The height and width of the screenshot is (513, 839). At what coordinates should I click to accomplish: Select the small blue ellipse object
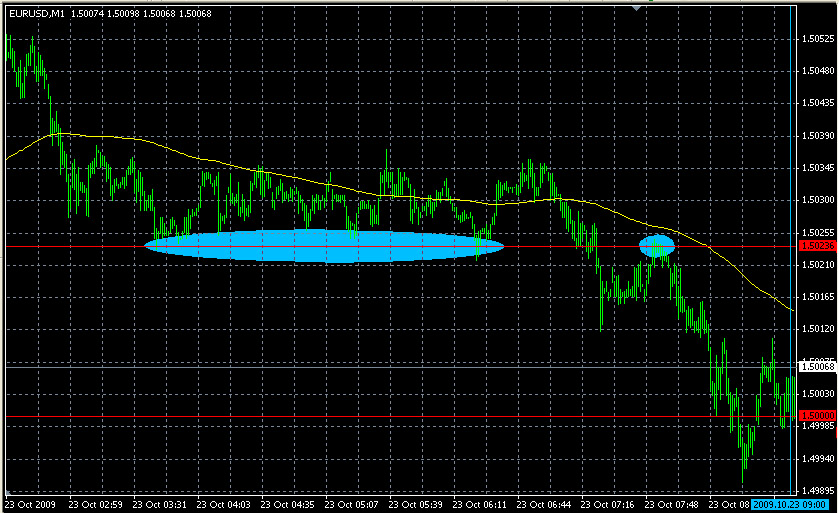(x=657, y=245)
